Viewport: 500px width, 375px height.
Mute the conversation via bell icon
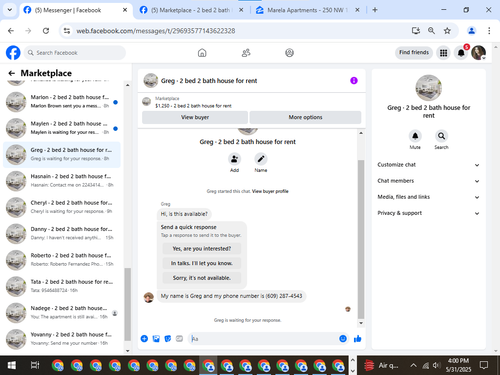click(x=415, y=136)
